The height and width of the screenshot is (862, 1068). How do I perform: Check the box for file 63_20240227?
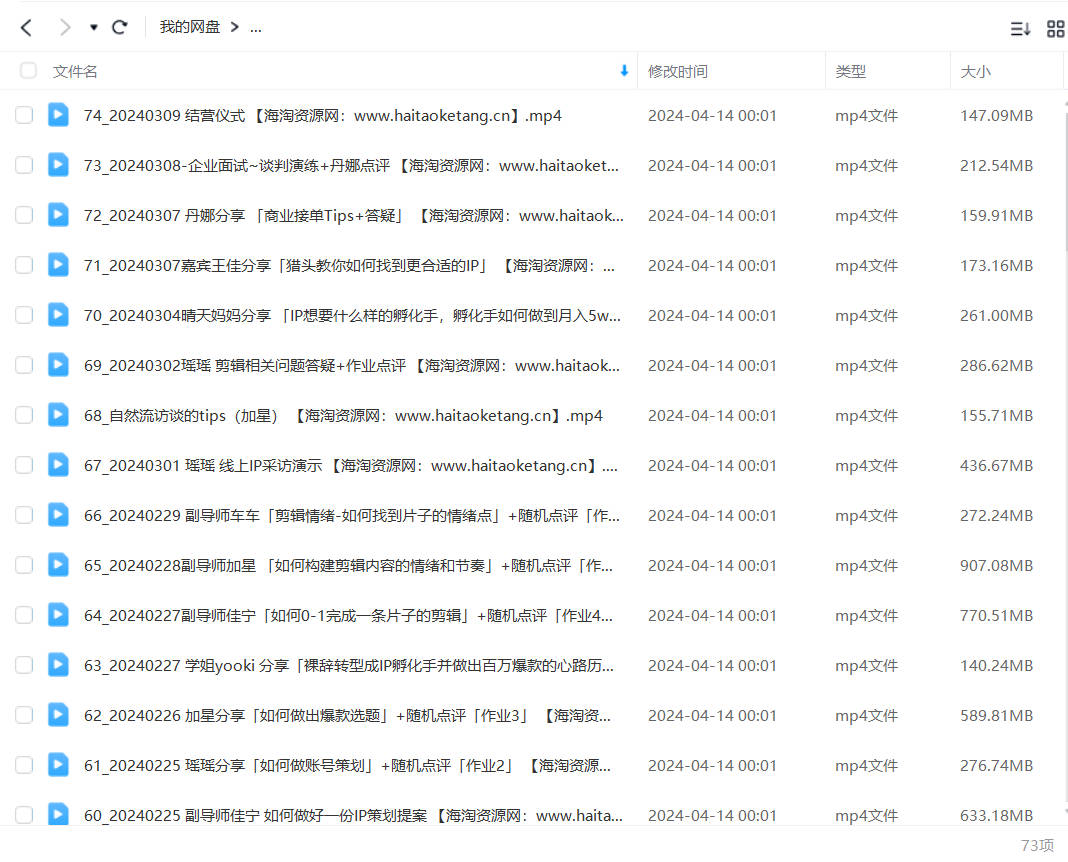tap(24, 665)
